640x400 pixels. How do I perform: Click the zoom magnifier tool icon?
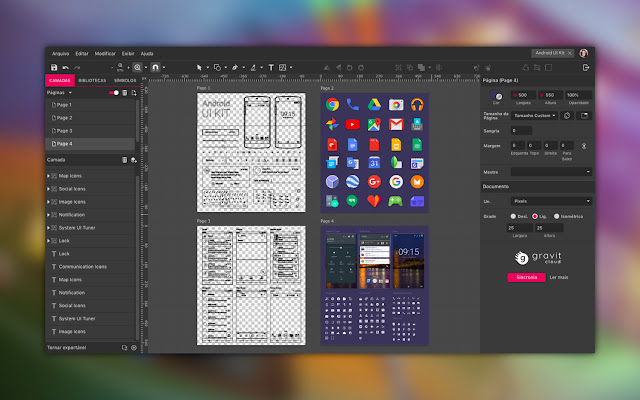tap(138, 67)
